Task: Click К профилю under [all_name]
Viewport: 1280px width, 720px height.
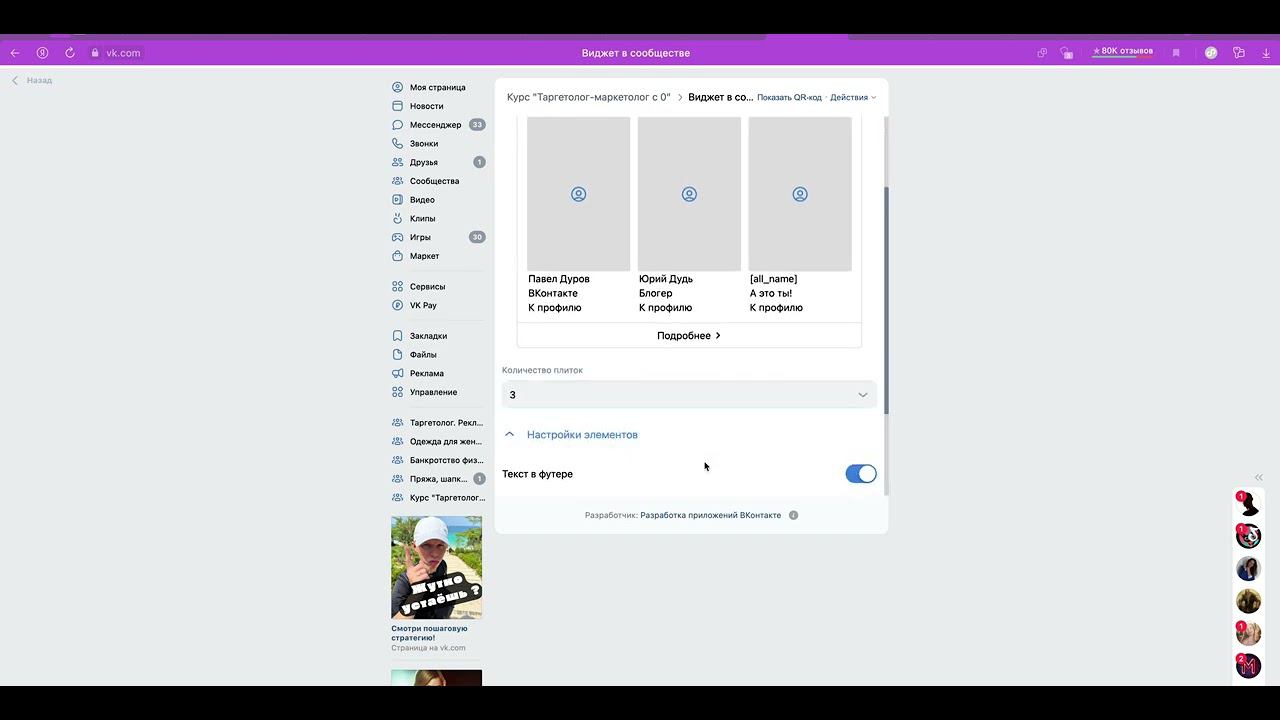Action: [776, 308]
